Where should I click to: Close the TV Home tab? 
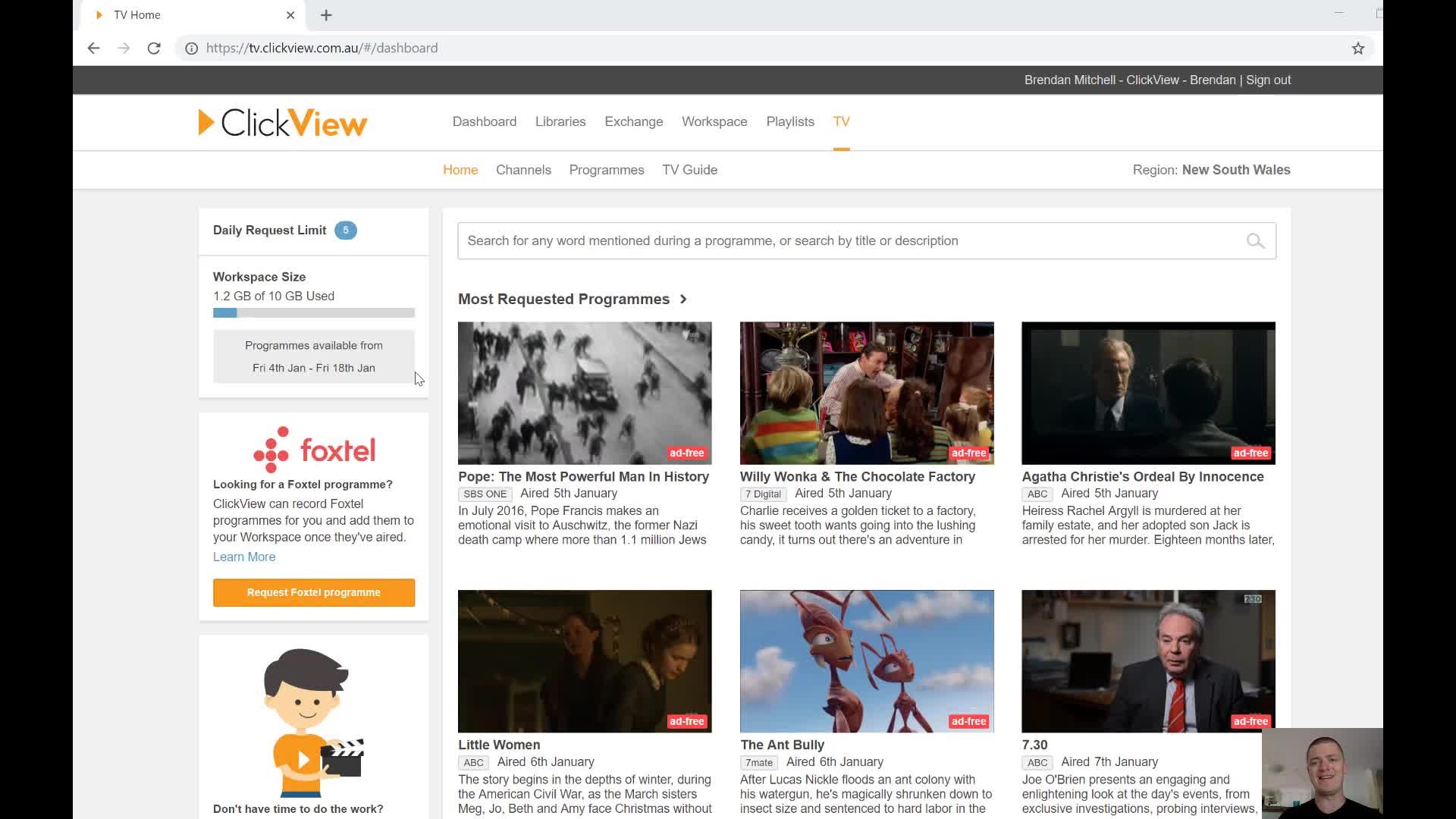(290, 15)
